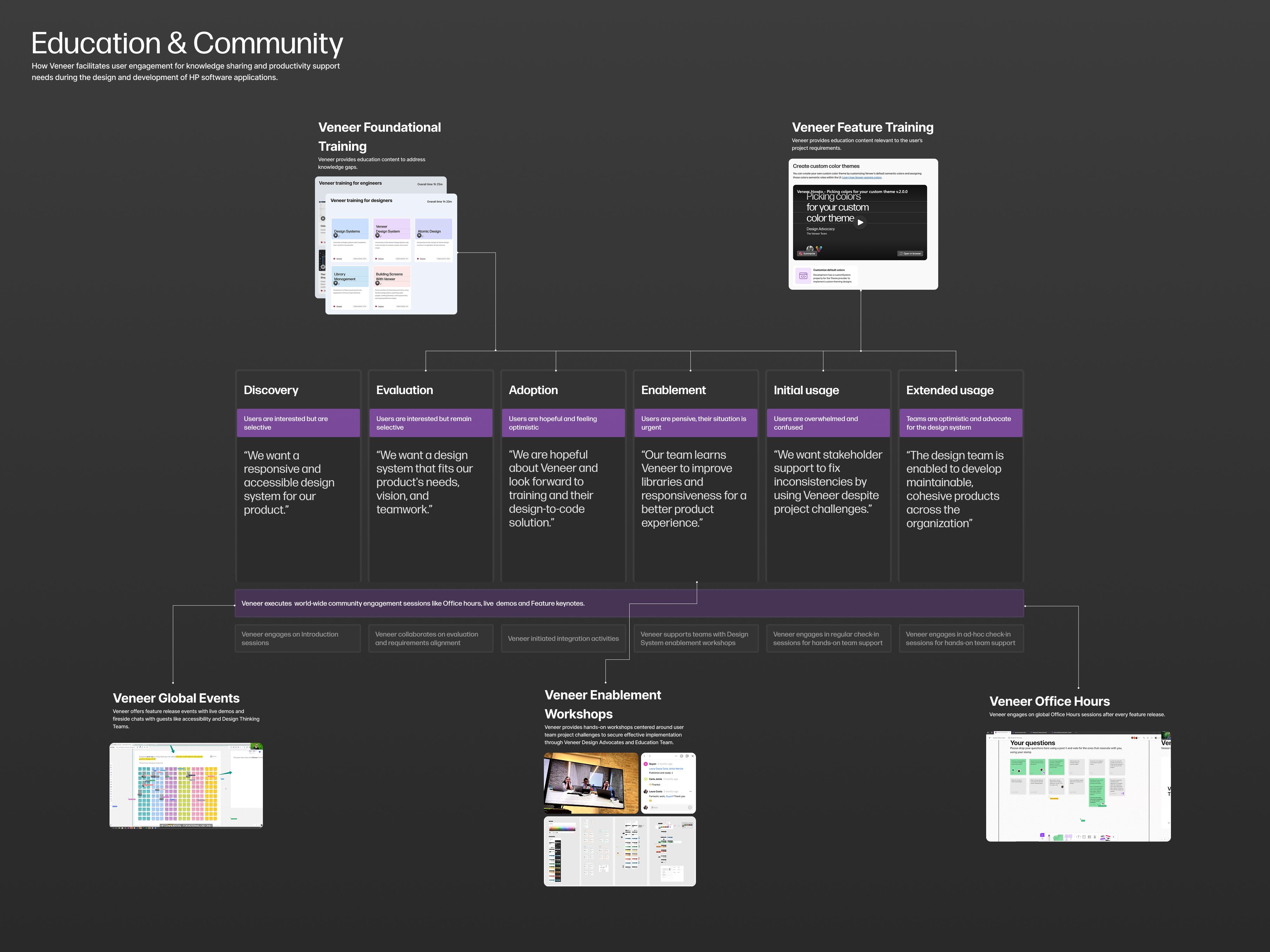Click the Customize default colors code icon
1270x952 pixels.
point(803,276)
